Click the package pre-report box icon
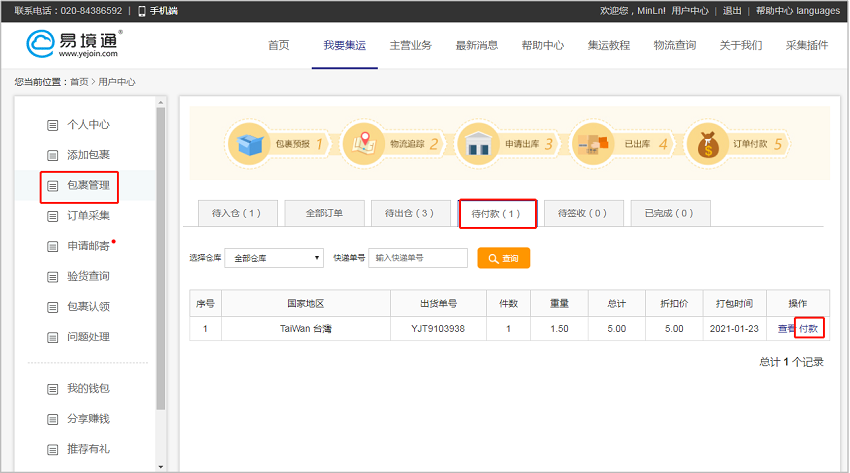Viewport: 850px width, 473px height. point(250,145)
